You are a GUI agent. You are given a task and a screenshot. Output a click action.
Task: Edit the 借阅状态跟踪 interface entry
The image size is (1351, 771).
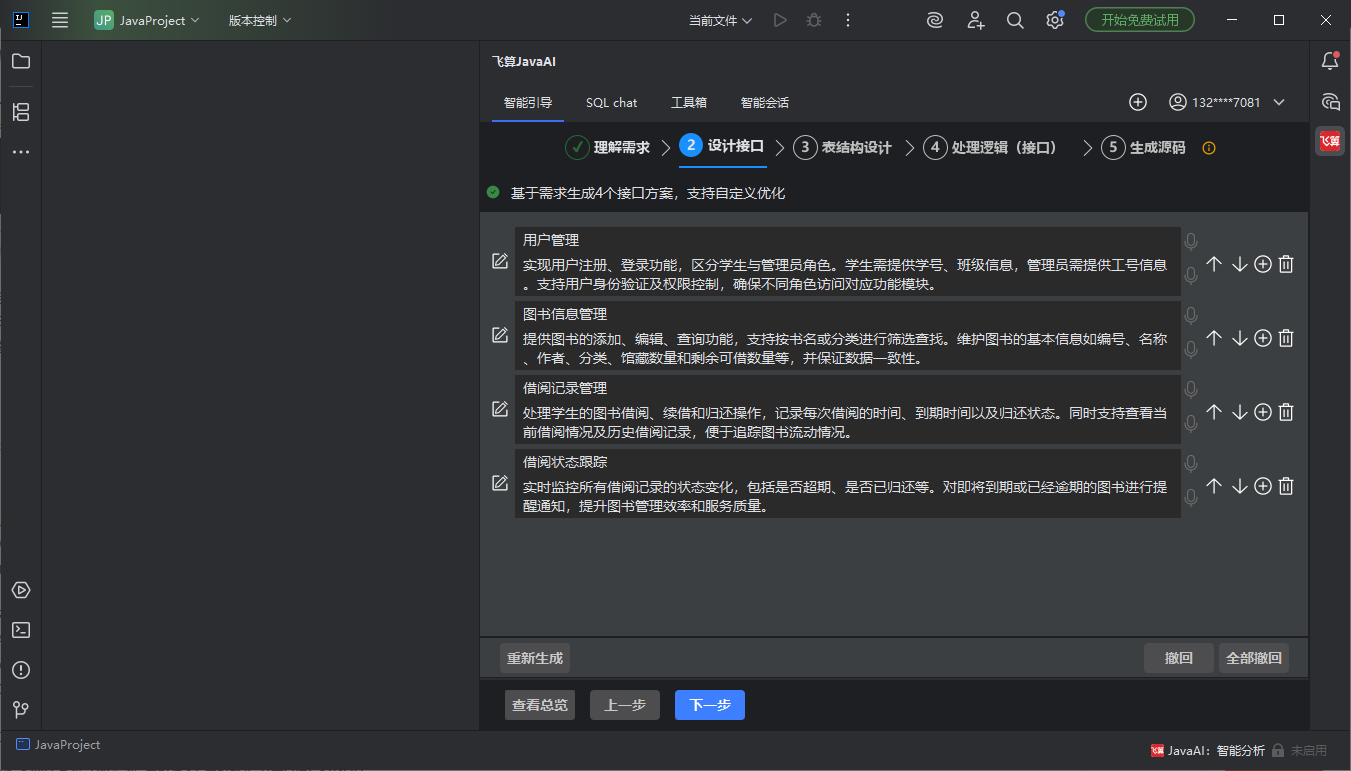tap(500, 483)
